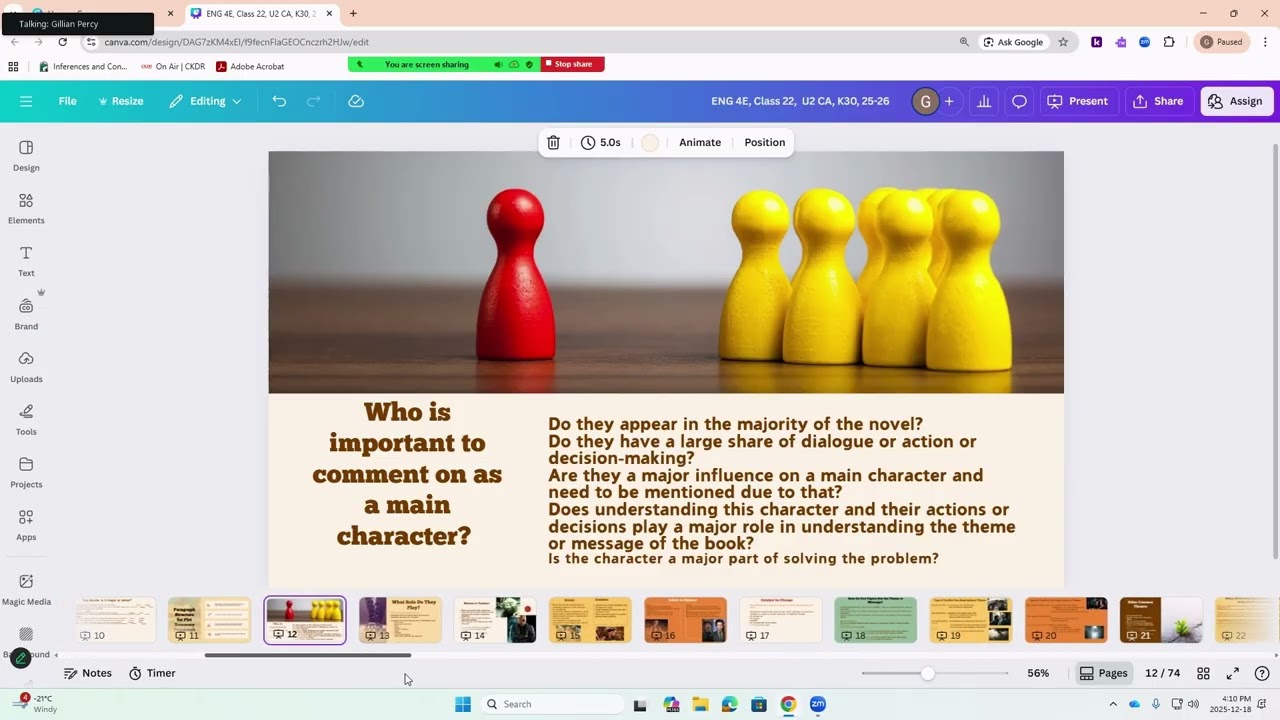
Task: Open the 5.0s page duration setting
Action: pyautogui.click(x=601, y=142)
